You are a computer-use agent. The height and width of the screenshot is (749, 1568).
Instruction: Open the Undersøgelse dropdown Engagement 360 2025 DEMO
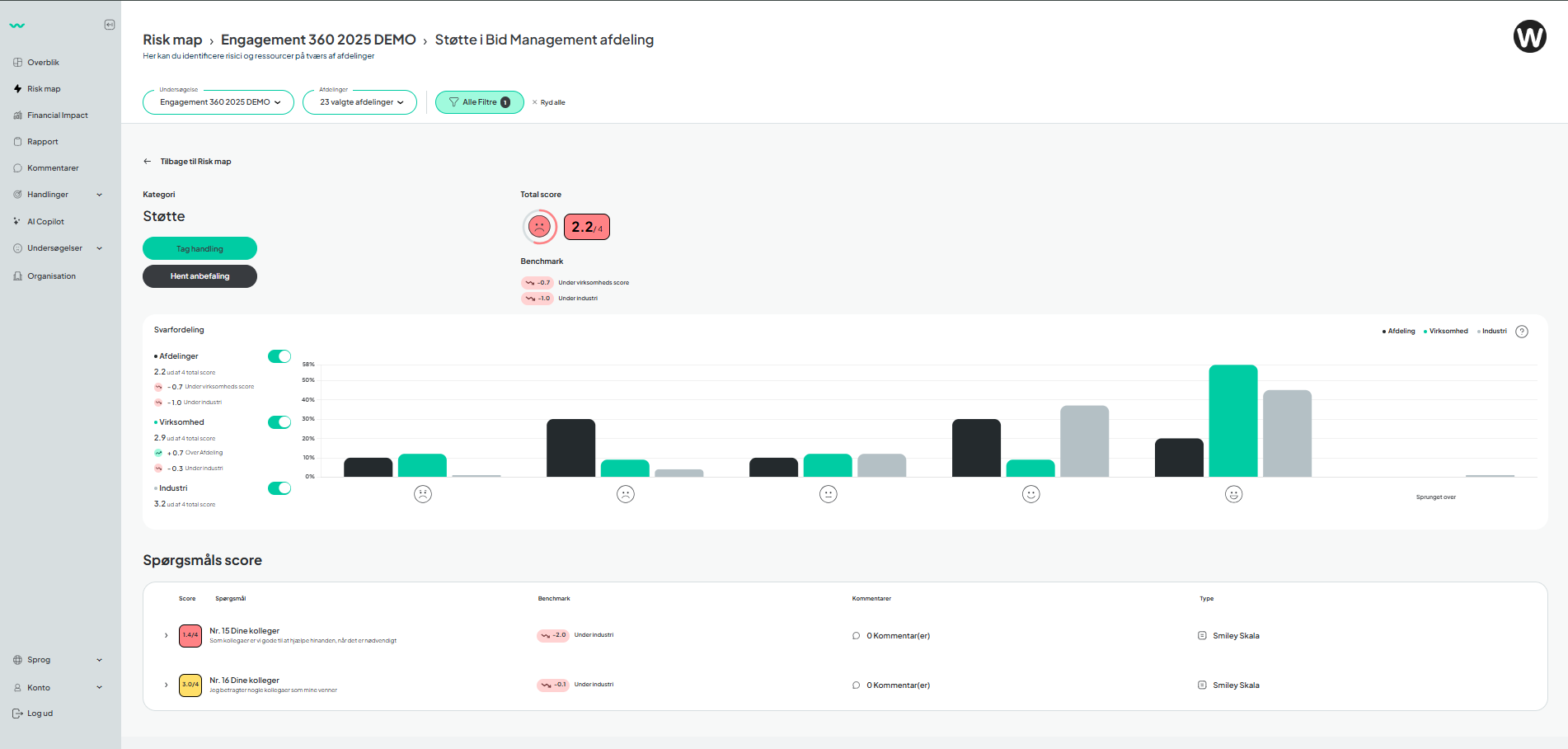coord(218,102)
